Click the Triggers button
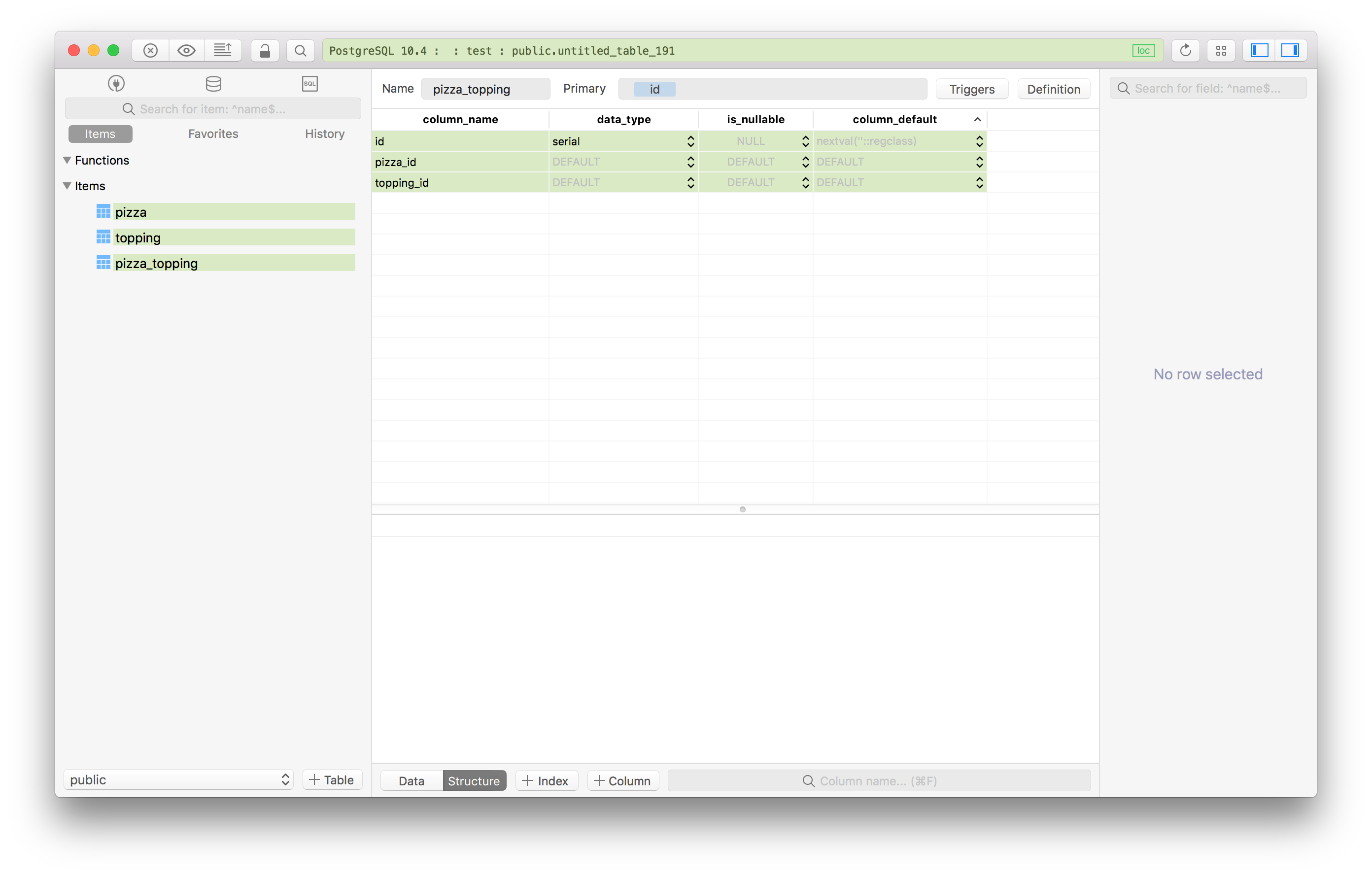1372x876 pixels. click(x=971, y=89)
